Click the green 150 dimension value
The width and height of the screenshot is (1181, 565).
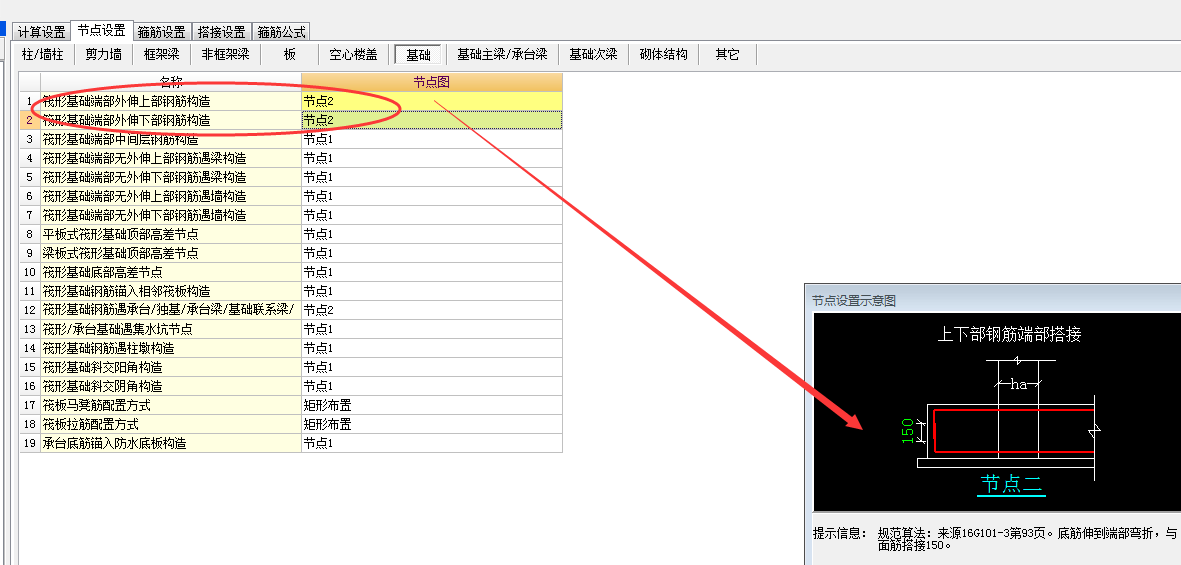point(908,431)
